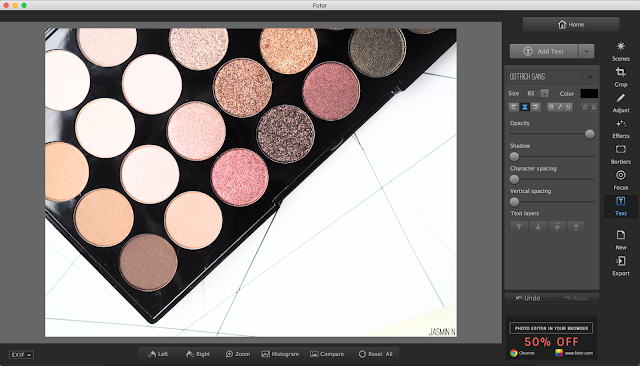Click the Export icon
The height and width of the screenshot is (366, 640).
(x=620, y=266)
